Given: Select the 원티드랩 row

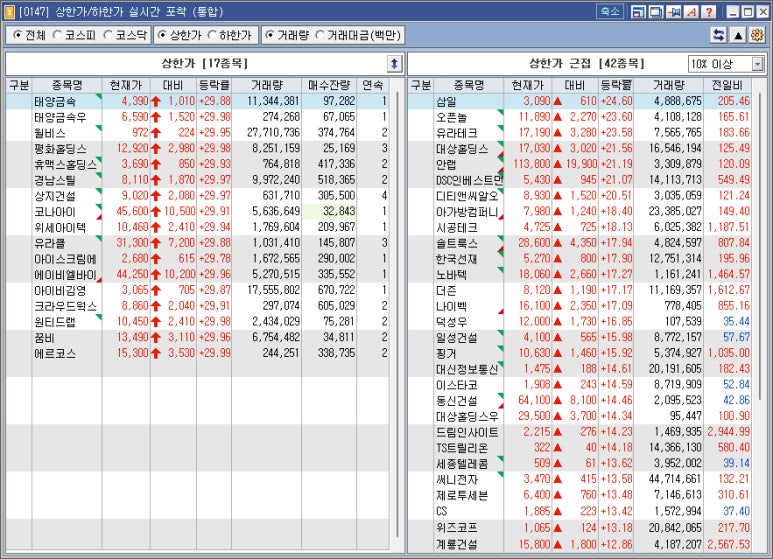Looking at the screenshot, I should pos(197,322).
